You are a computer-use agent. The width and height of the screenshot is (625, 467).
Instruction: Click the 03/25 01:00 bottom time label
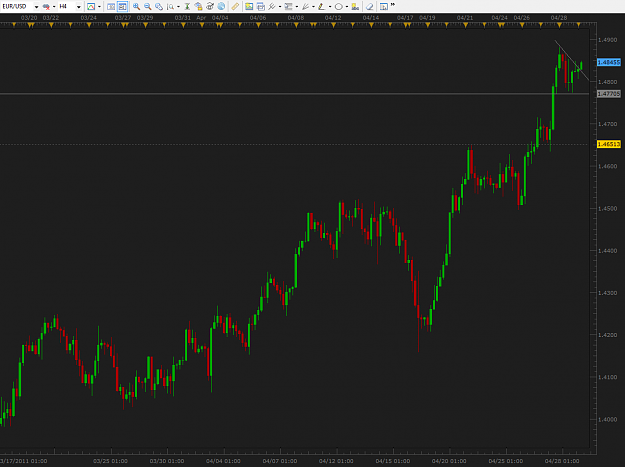(110, 461)
